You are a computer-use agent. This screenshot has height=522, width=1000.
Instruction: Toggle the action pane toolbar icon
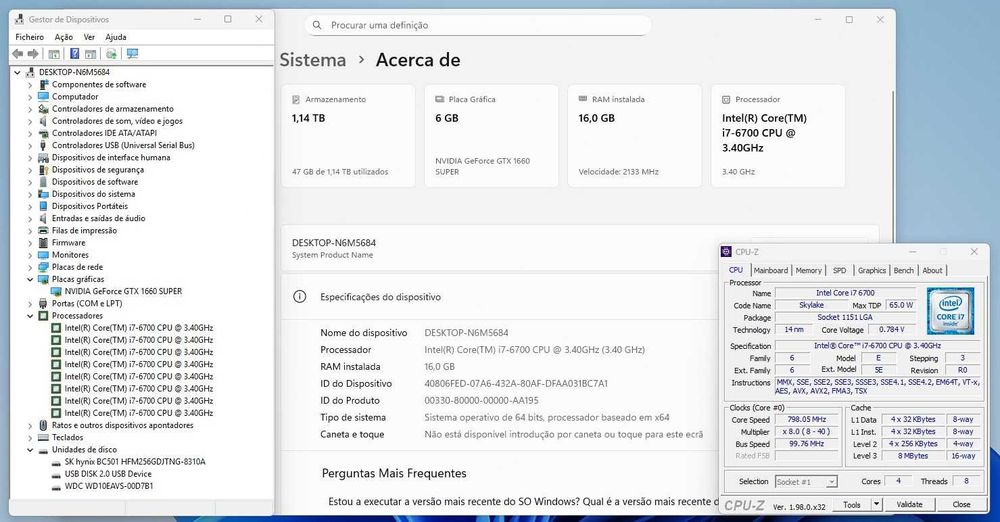(x=91, y=54)
